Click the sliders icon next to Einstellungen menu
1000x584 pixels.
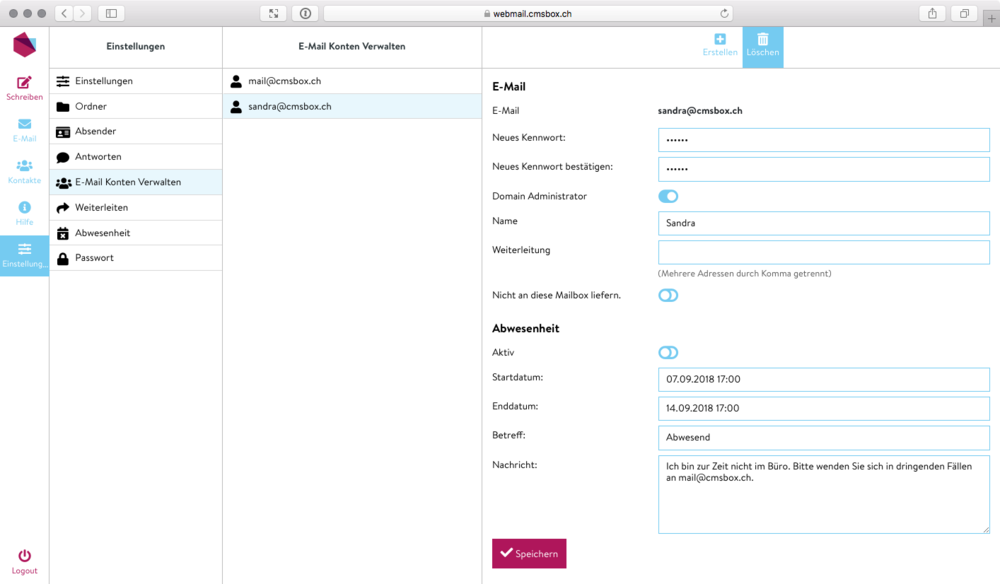click(x=62, y=81)
